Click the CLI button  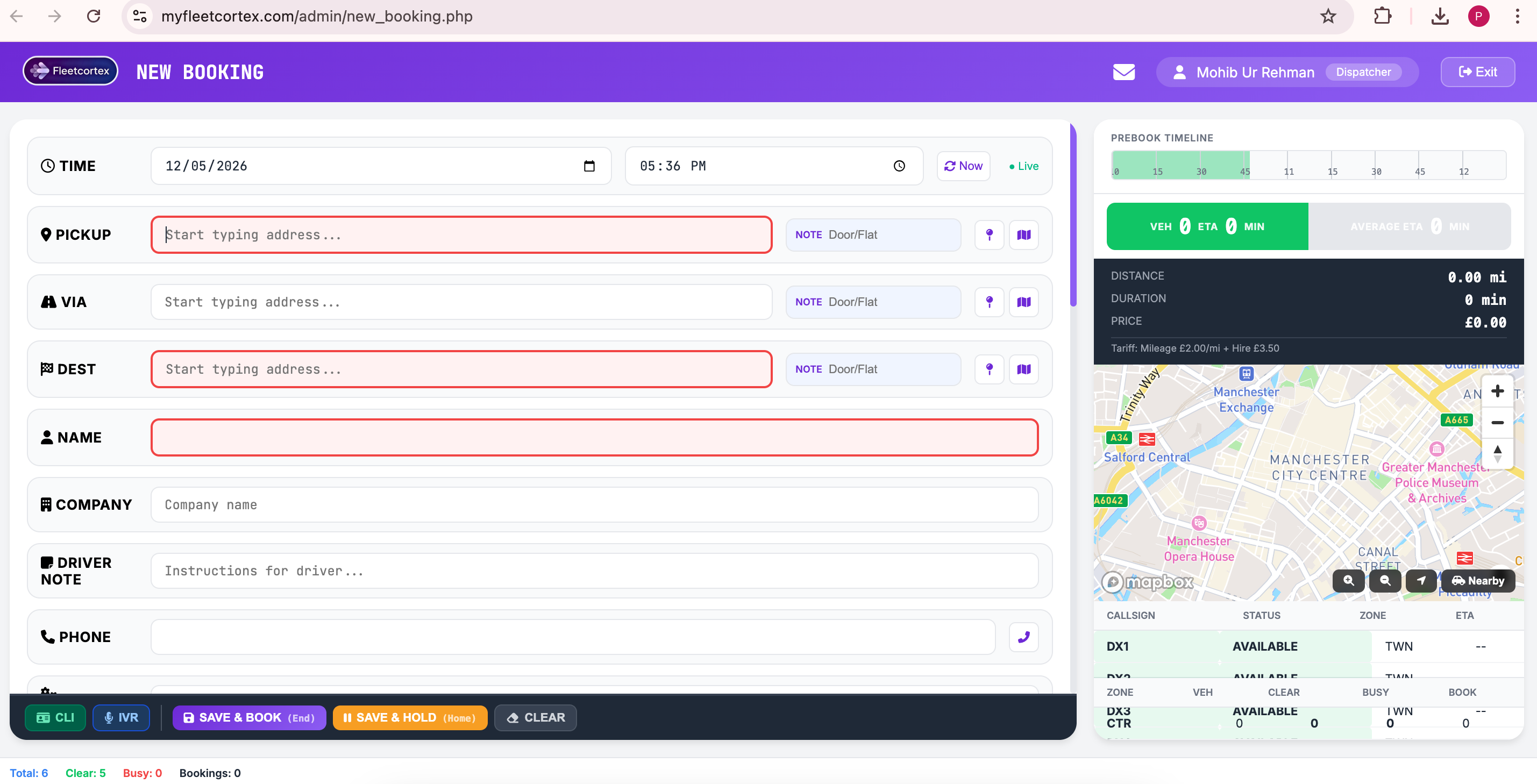[x=55, y=718]
